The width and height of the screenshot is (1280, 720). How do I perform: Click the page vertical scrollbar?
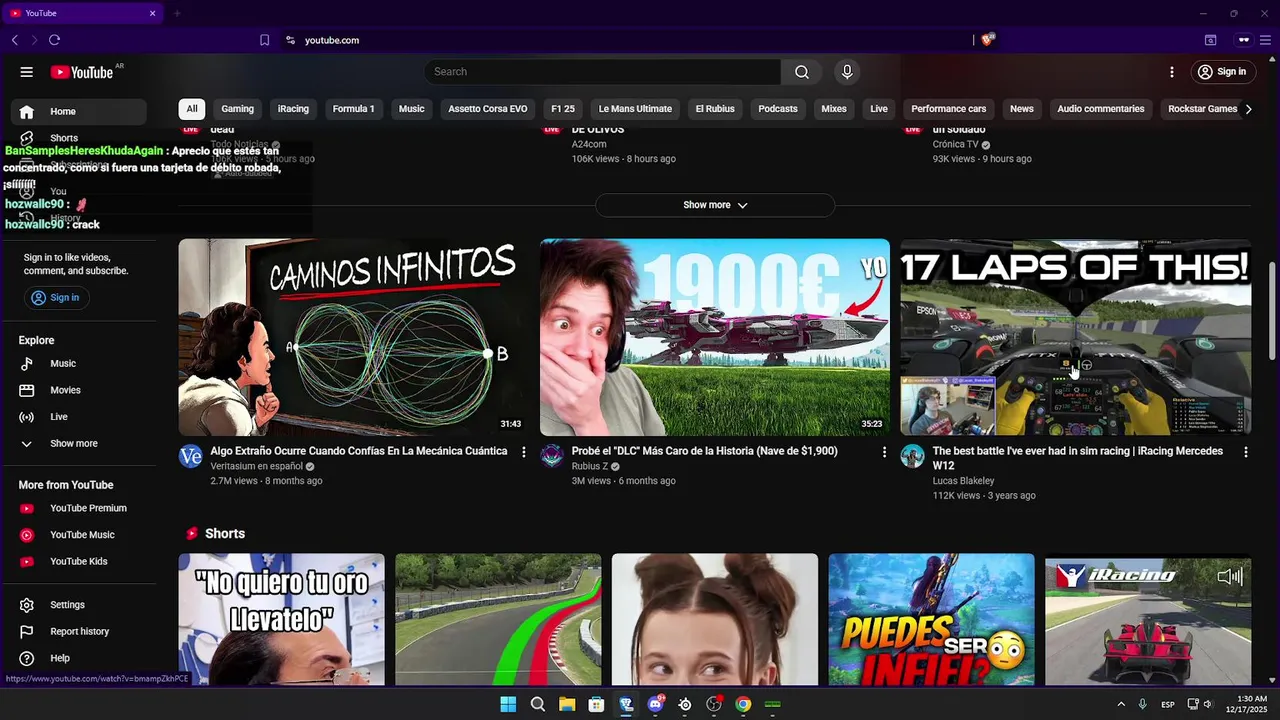[1273, 310]
